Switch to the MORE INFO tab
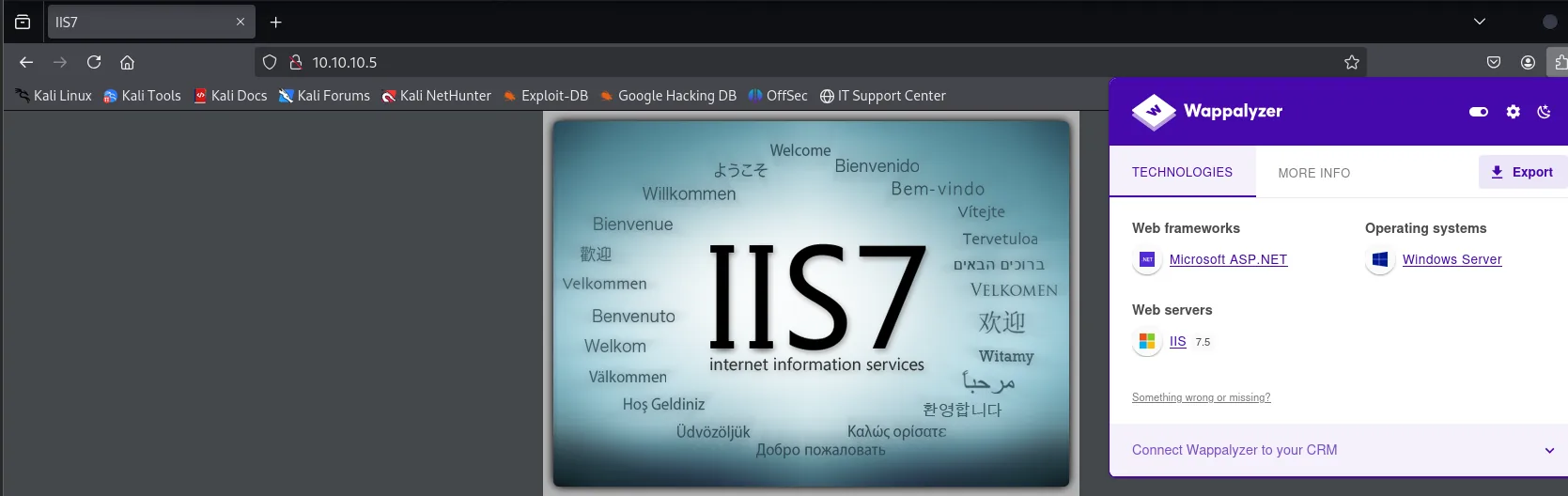This screenshot has height=496, width=1568. click(1313, 173)
